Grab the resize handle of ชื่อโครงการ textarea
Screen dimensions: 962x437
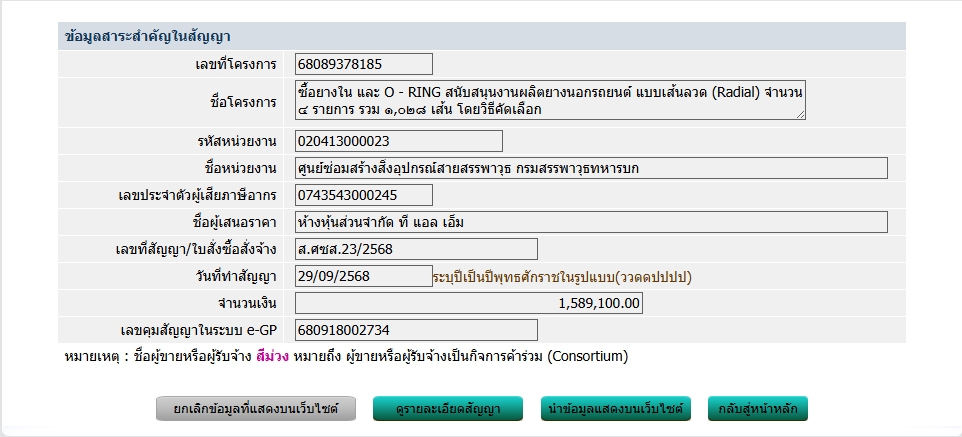pos(800,115)
